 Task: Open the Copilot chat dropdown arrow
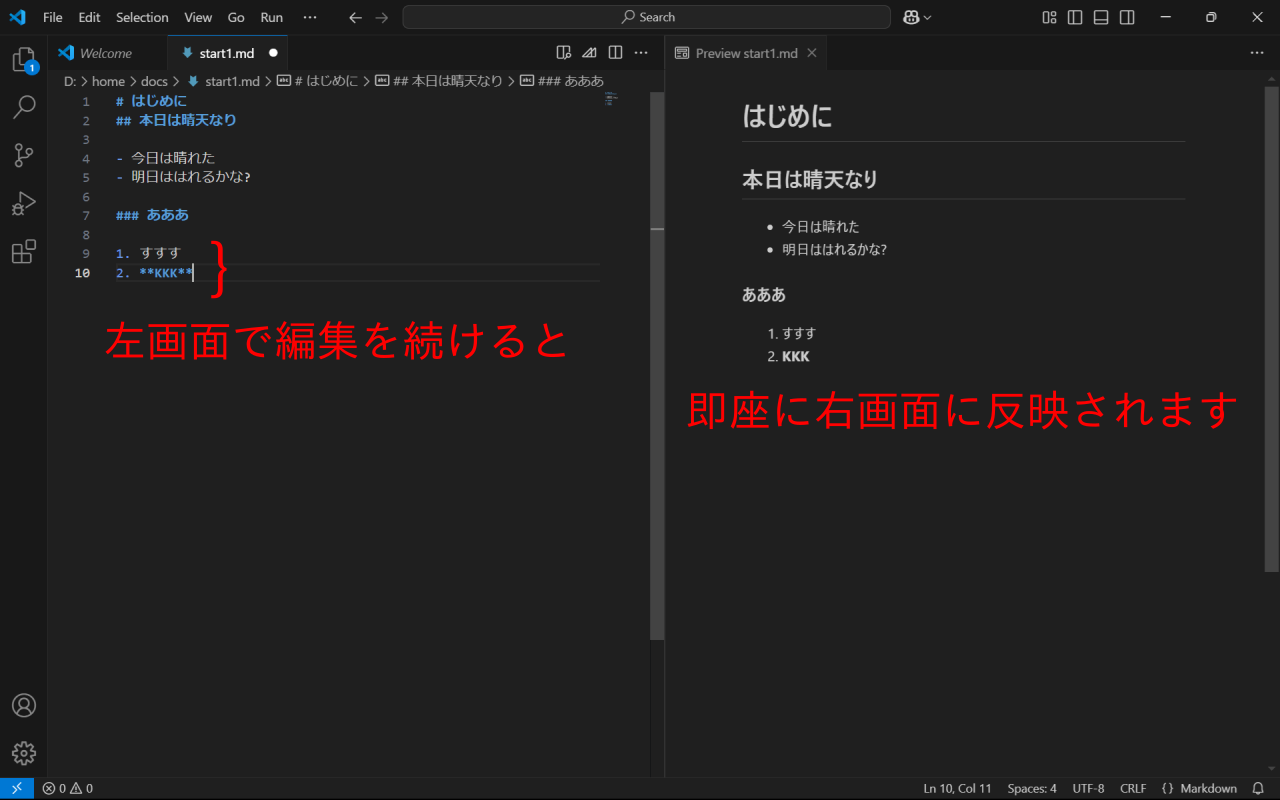tap(928, 17)
